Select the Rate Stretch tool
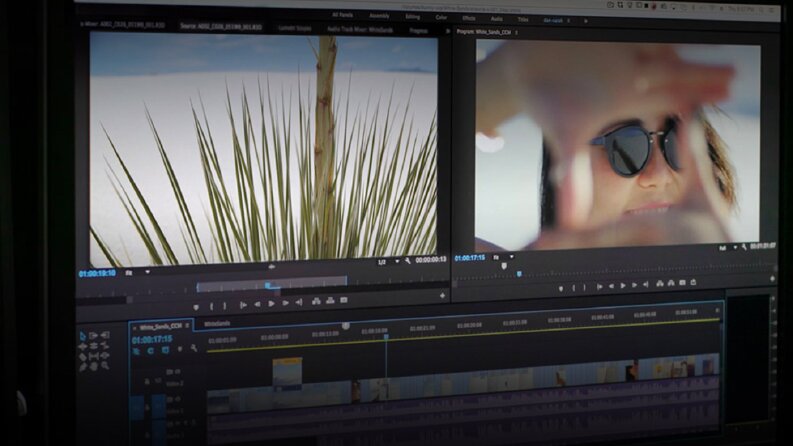793x446 pixels. tap(105, 346)
